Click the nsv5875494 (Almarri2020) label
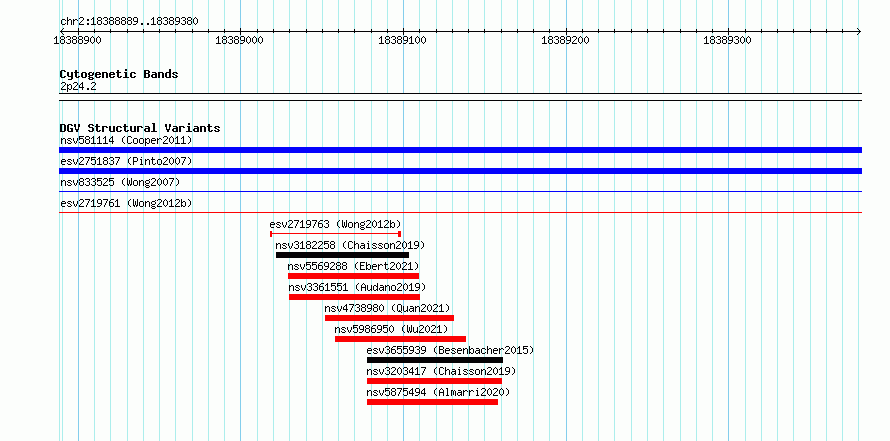 click(x=439, y=392)
